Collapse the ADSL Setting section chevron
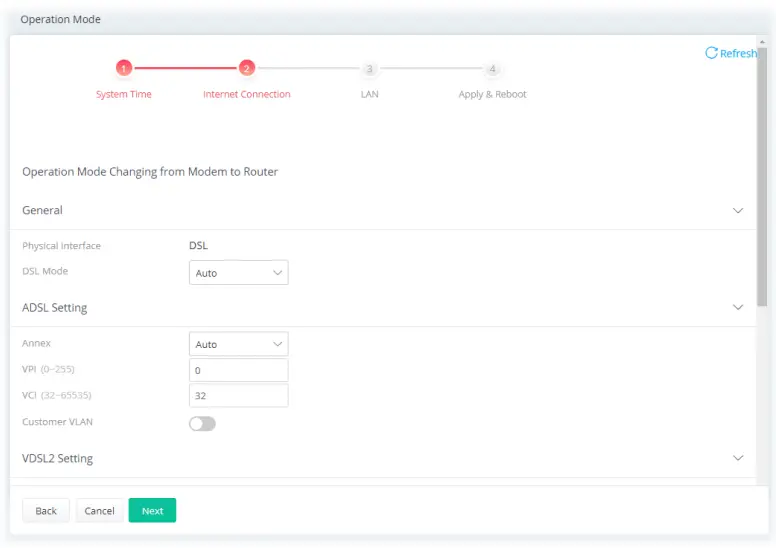776x548 pixels. click(x=737, y=307)
